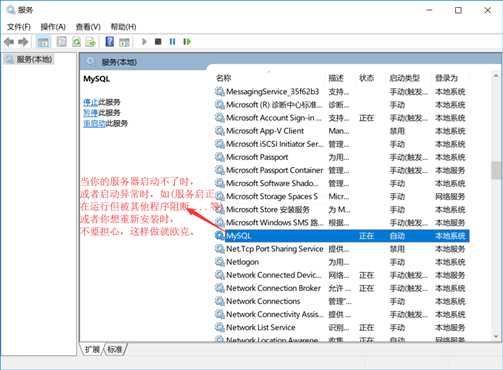This screenshot has height=370, width=503.
Task: Open the Properties toolbar icon
Action: pyautogui.click(x=62, y=42)
